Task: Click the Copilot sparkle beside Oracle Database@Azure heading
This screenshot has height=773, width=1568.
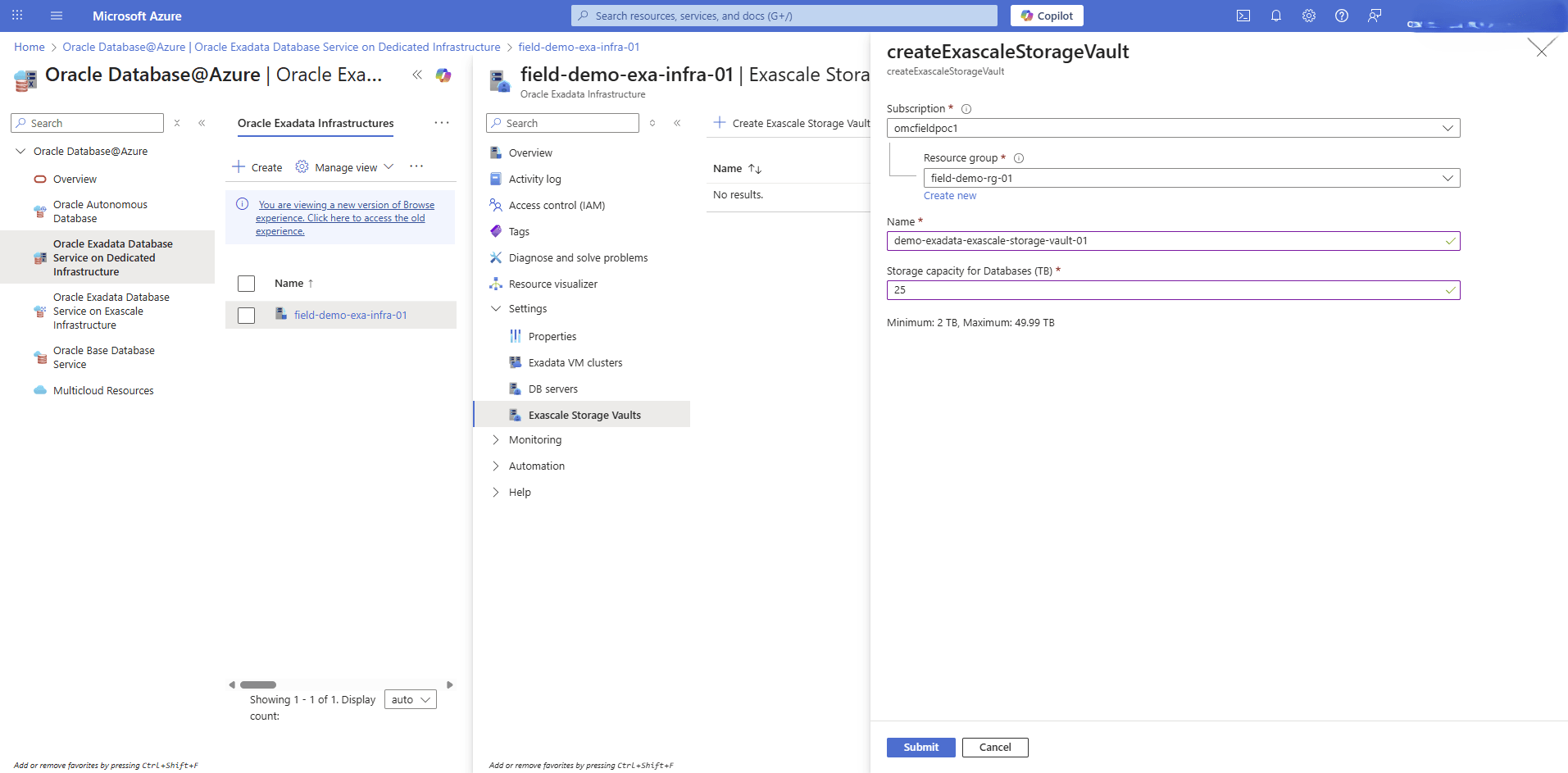Action: pos(443,75)
